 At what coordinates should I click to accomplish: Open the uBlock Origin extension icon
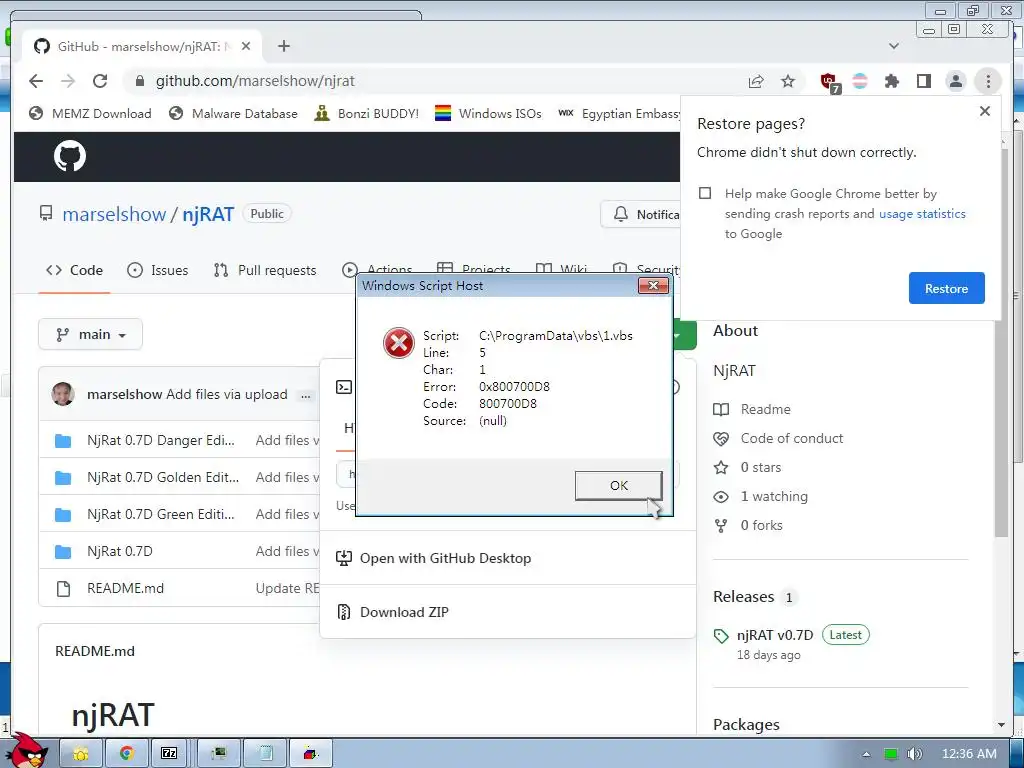tap(829, 82)
